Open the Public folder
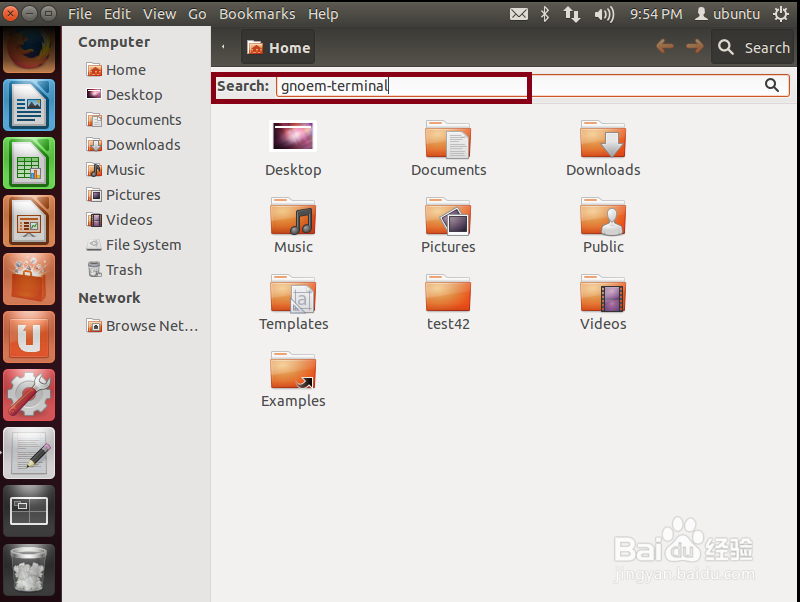Viewport: 800px width, 602px height. click(x=603, y=226)
